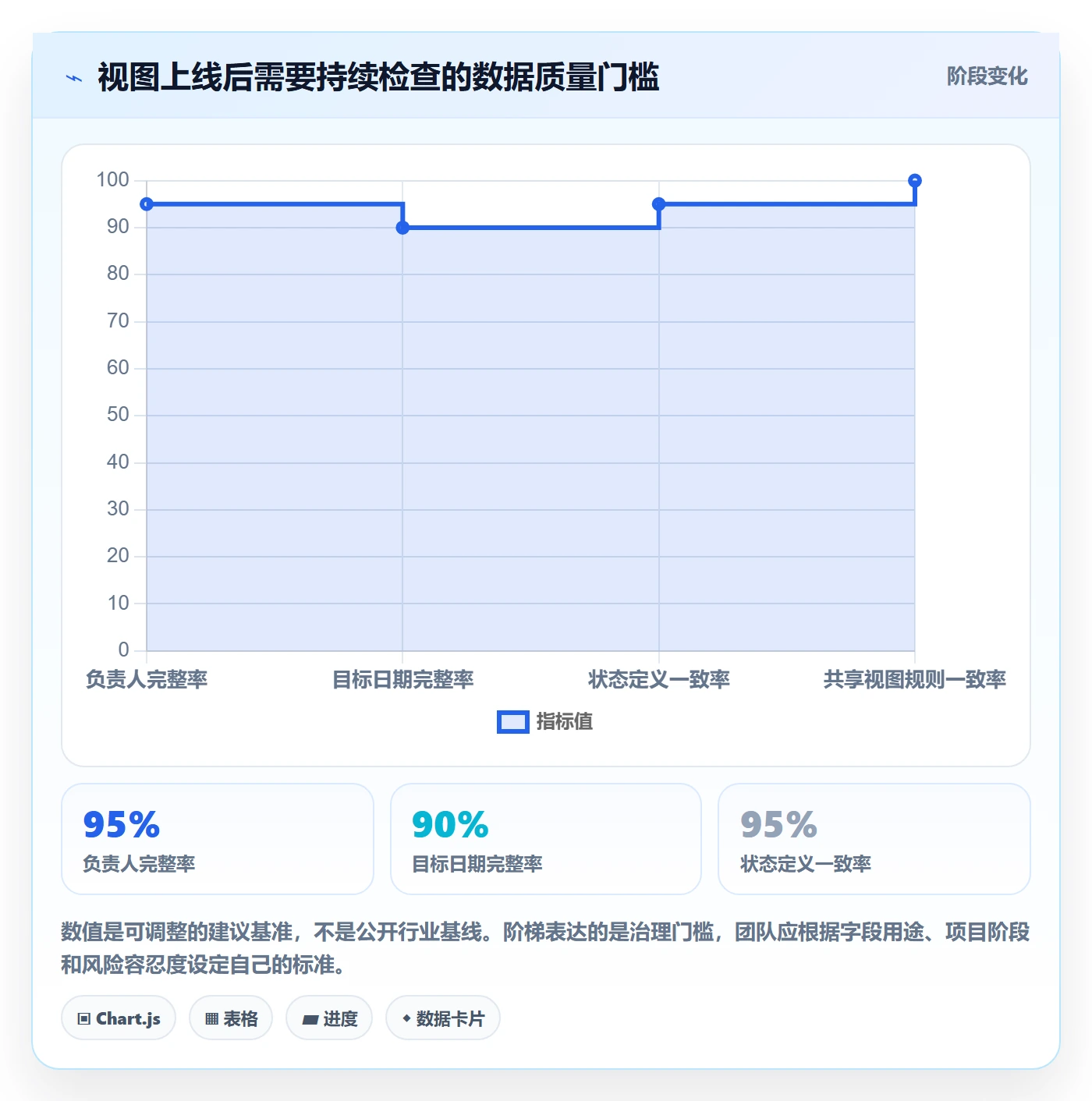This screenshot has width=1092, height=1101.
Task: Click the y-axis value 0
Action: pyautogui.click(x=123, y=650)
